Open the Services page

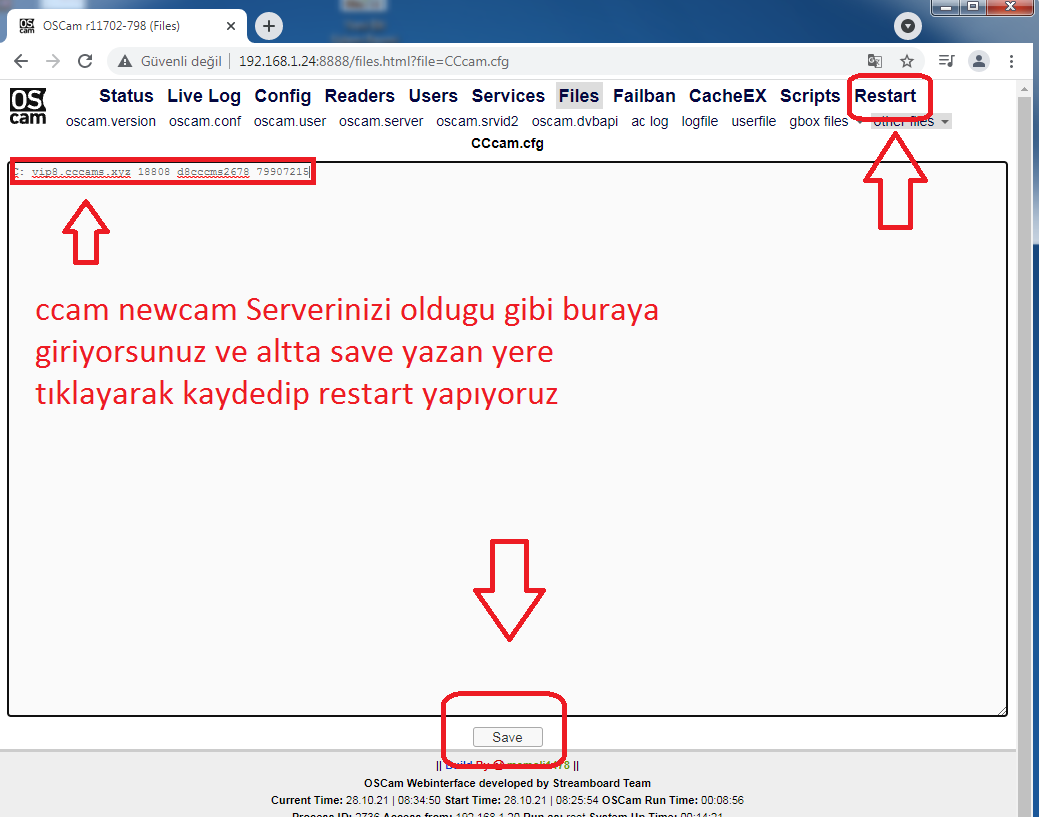click(x=508, y=96)
